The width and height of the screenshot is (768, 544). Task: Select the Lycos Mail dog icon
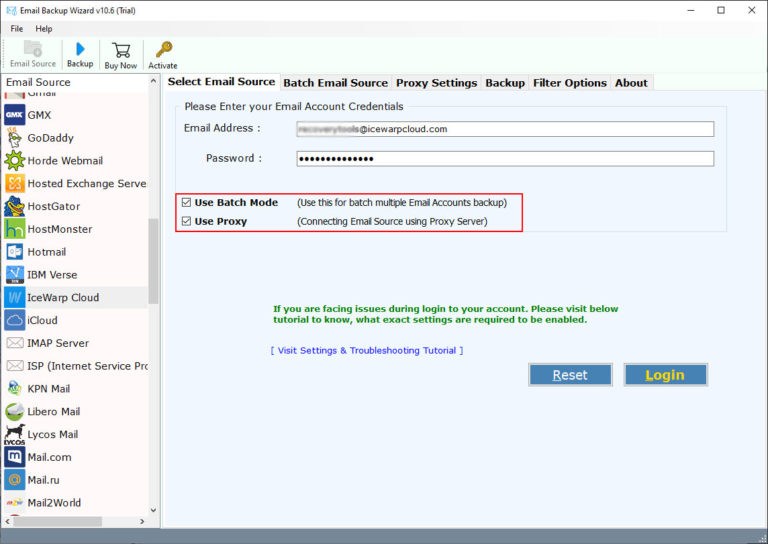click(x=15, y=434)
